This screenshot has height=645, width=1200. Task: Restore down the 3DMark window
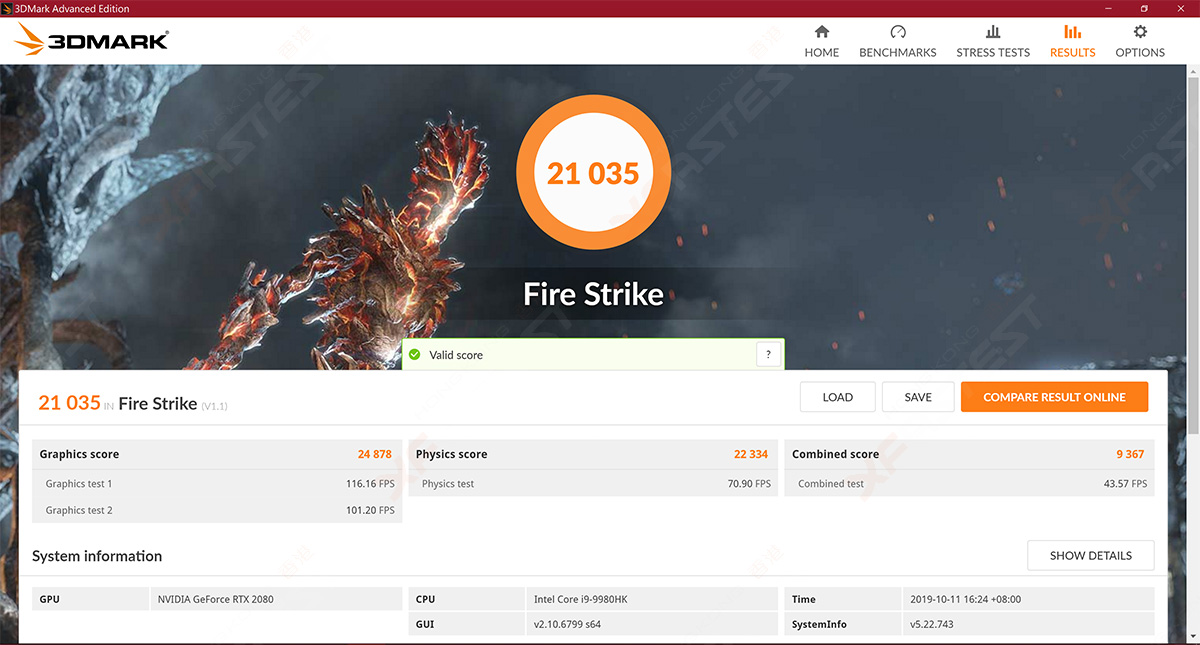pyautogui.click(x=1144, y=9)
